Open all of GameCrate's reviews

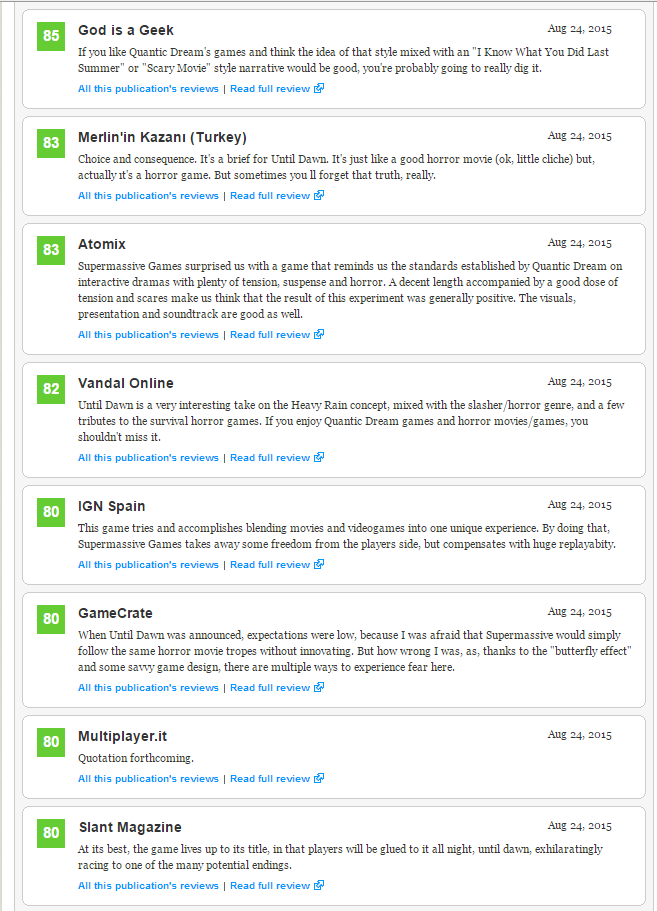click(148, 688)
